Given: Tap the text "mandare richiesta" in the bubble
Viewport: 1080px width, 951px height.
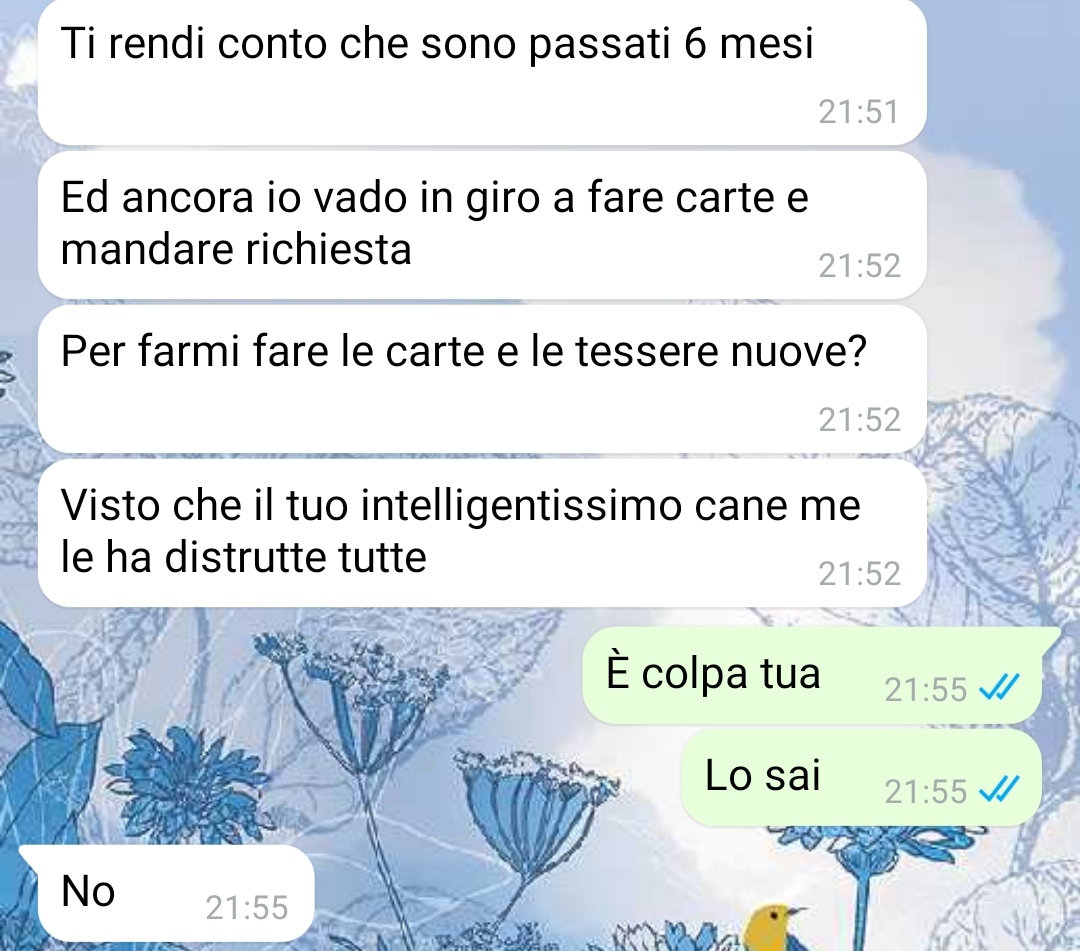Looking at the screenshot, I should tap(236, 249).
